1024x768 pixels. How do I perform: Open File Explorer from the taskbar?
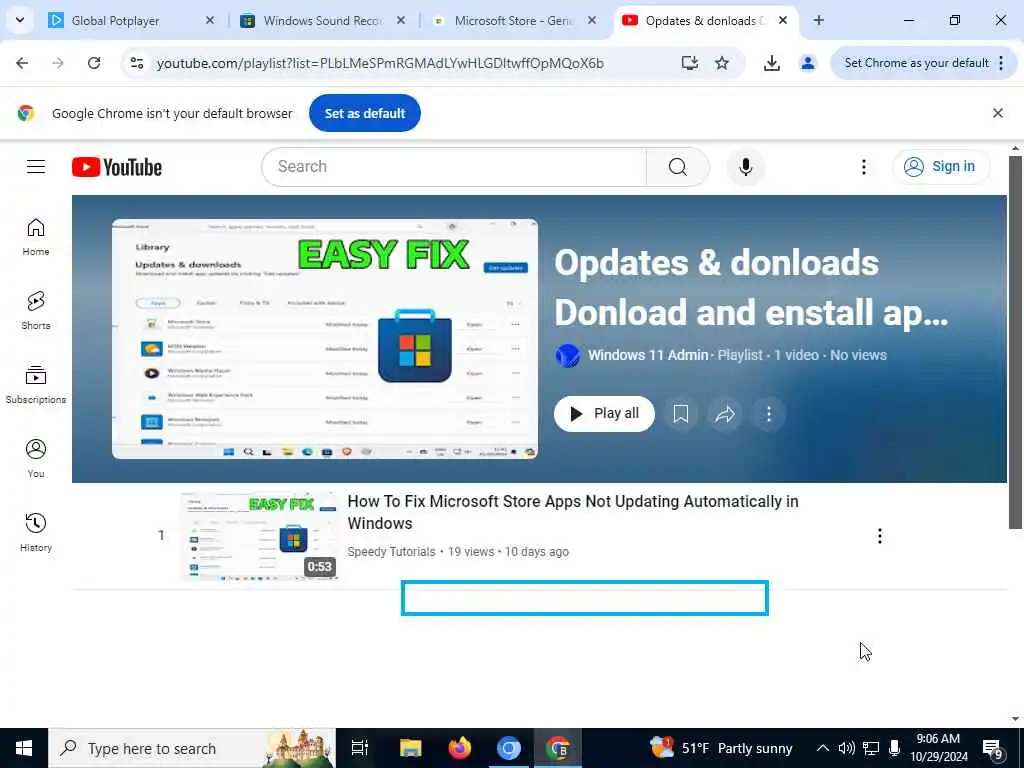coord(411,748)
